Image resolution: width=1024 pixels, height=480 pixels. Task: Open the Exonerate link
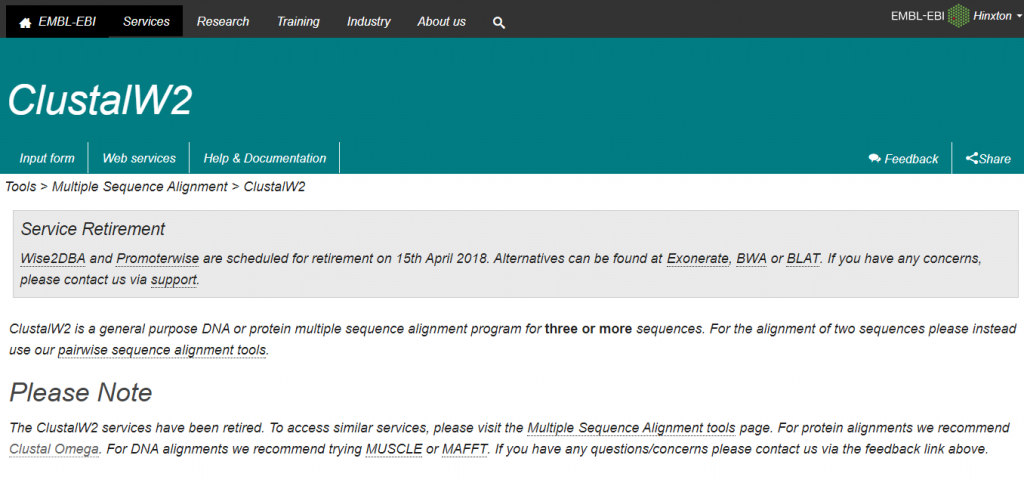697,258
